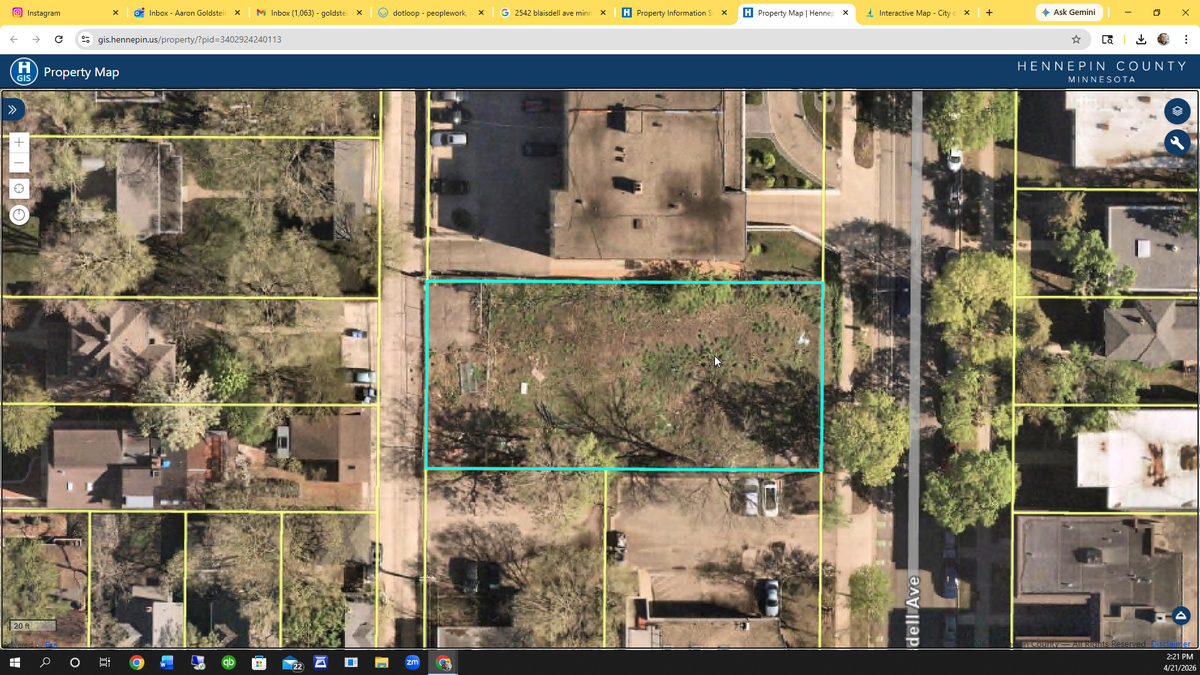Open the map layers panel icon

click(x=1177, y=111)
